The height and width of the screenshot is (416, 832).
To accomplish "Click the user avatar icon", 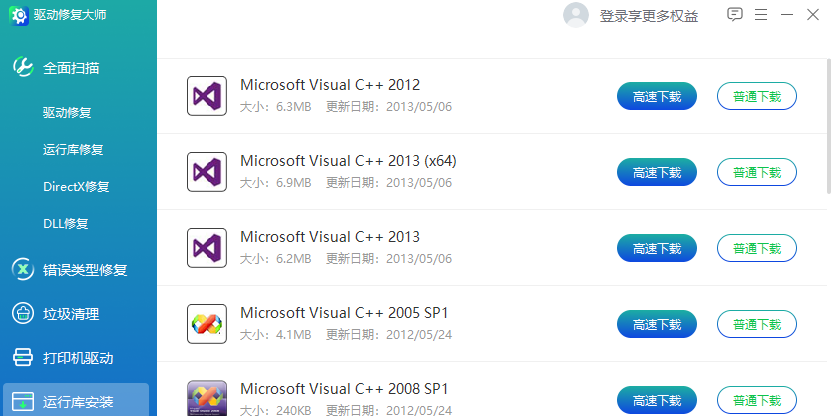I will pyautogui.click(x=576, y=15).
